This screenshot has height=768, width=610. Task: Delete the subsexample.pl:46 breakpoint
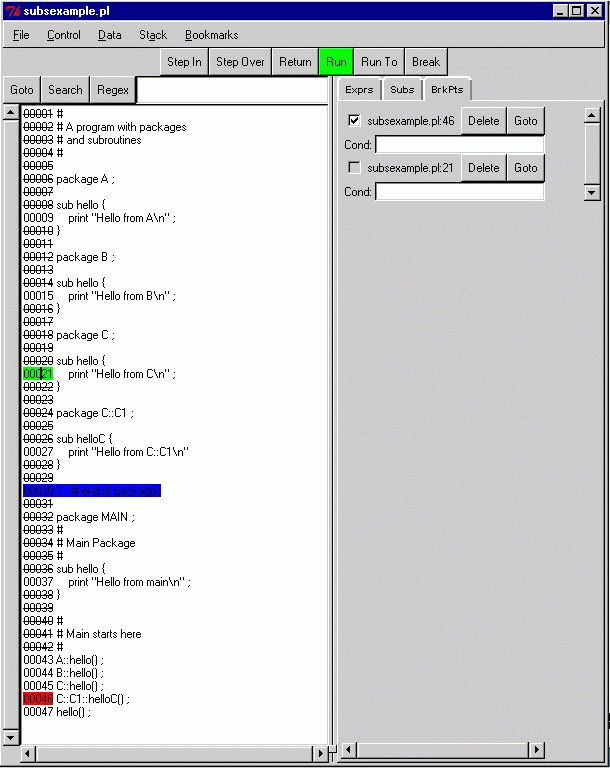tap(483, 121)
